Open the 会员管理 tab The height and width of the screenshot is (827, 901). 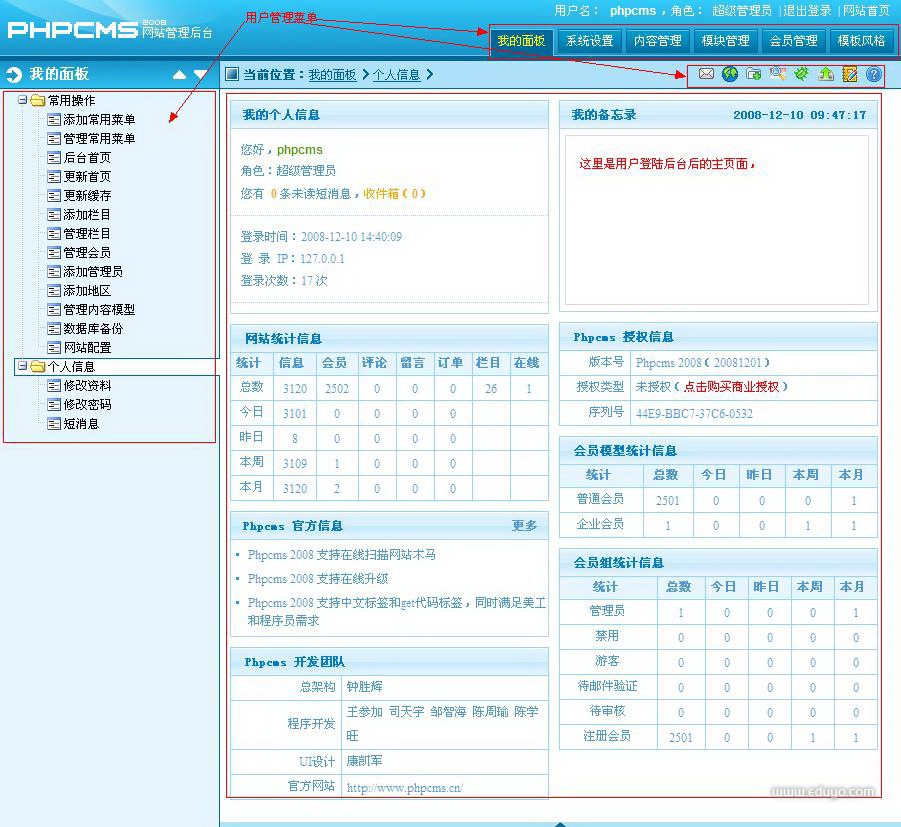point(793,41)
